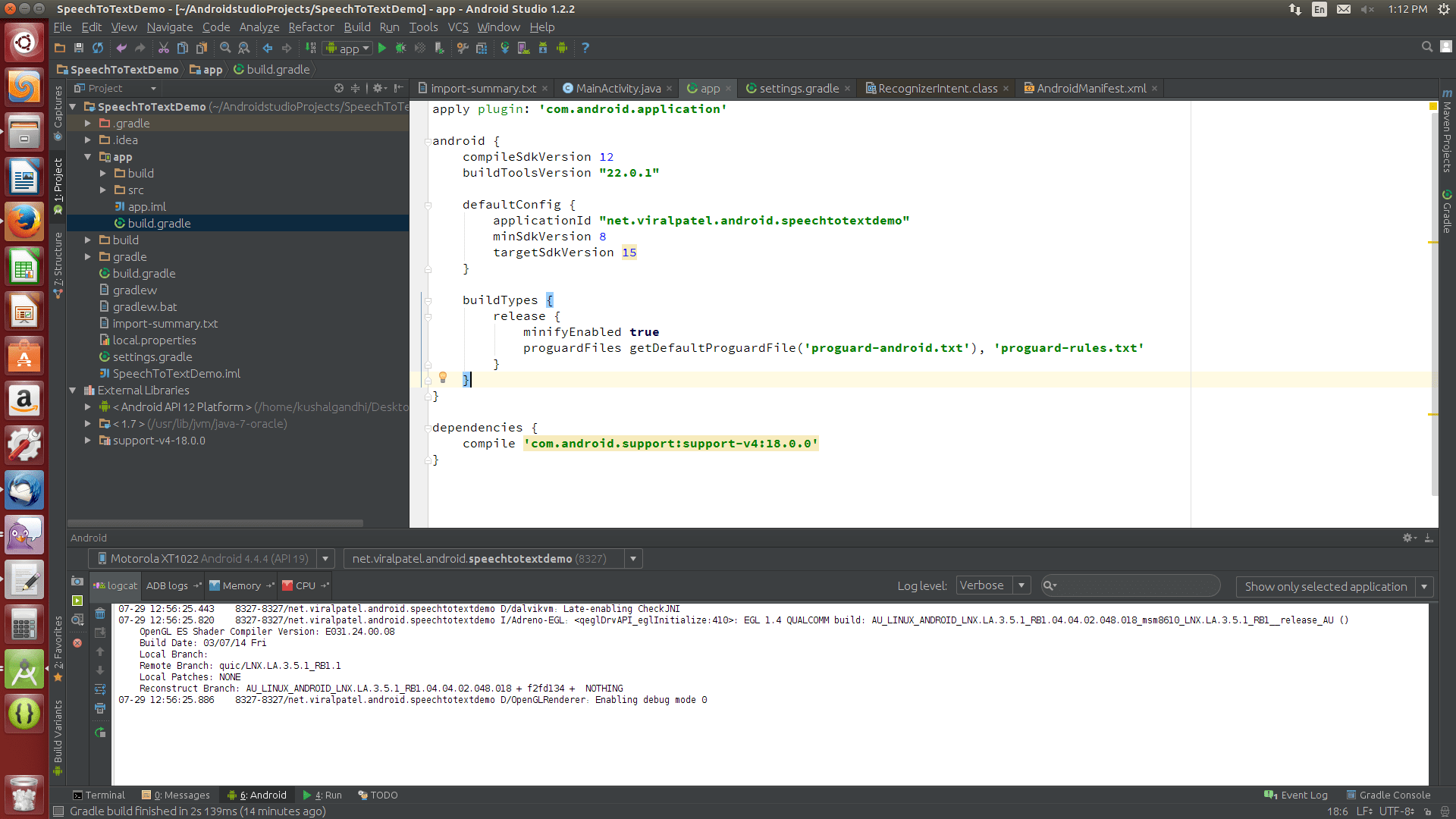Open the app run configuration dropdown
Screen dimensions: 1456x819
[x=347, y=48]
